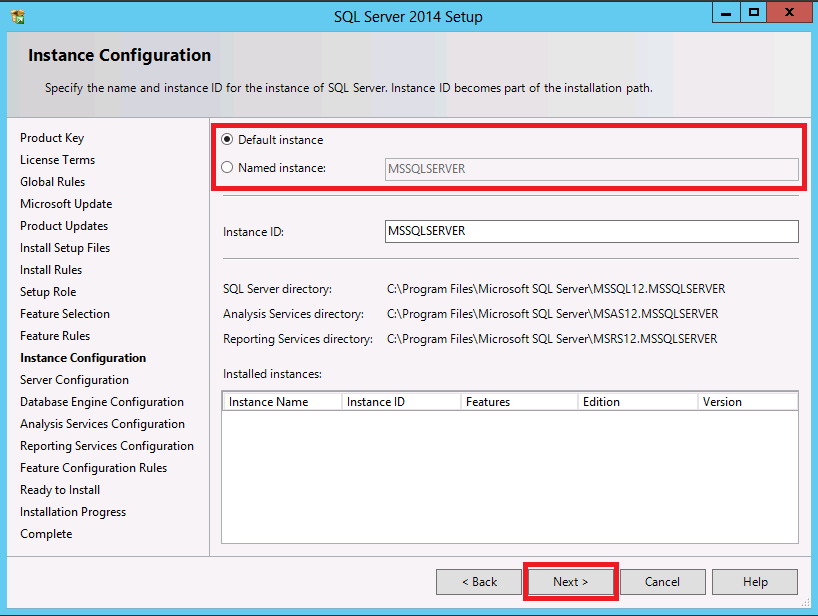818x616 pixels.
Task: Select Feature Selection step in sidebar
Action: (65, 314)
